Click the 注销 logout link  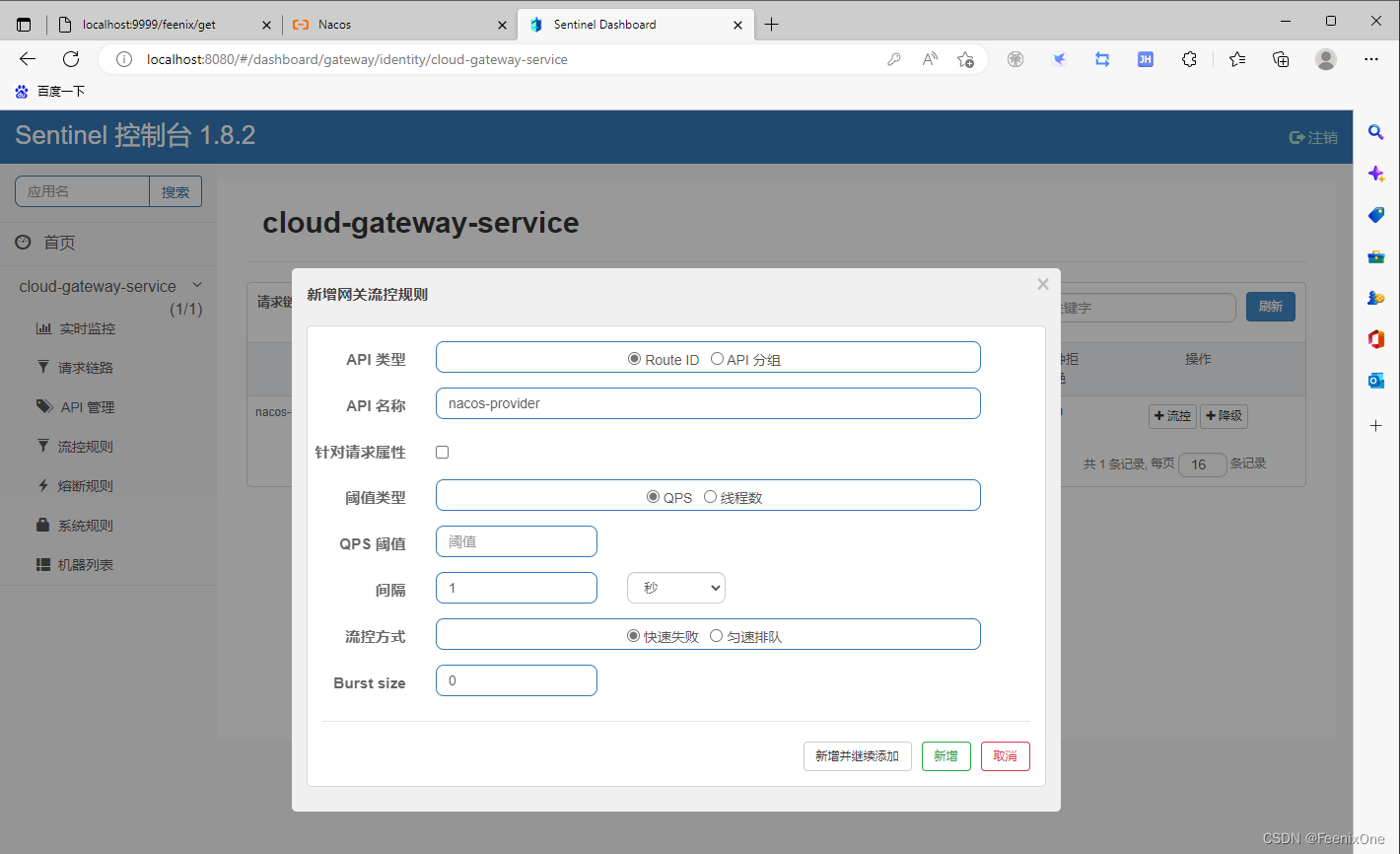coord(1313,138)
